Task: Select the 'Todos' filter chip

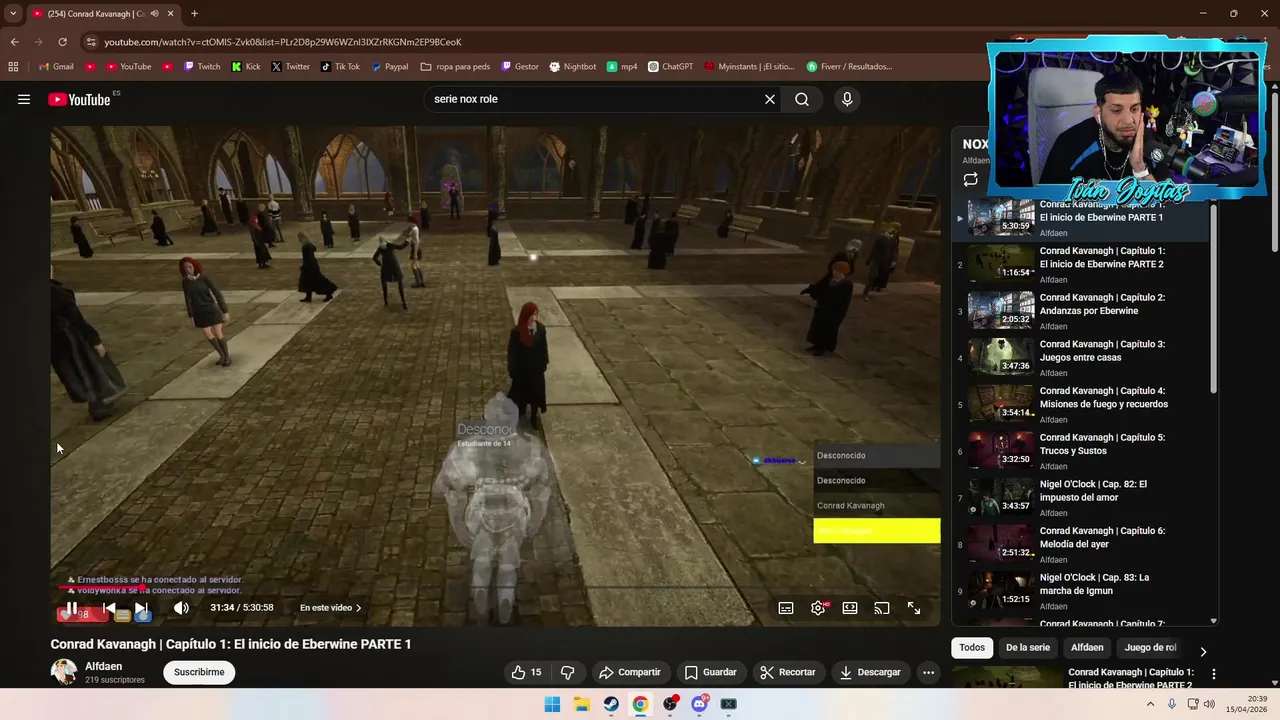Action: point(972,648)
